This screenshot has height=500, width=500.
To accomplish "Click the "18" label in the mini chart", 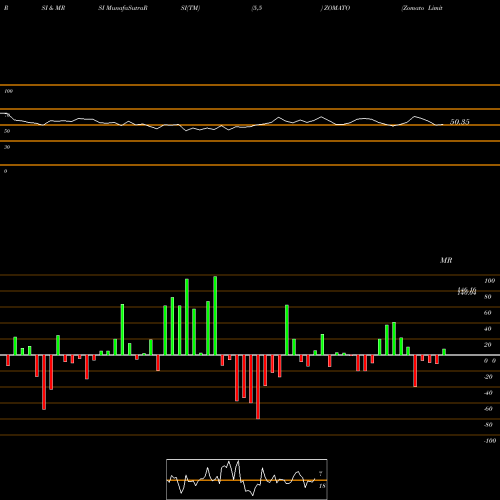I will coord(322,486).
